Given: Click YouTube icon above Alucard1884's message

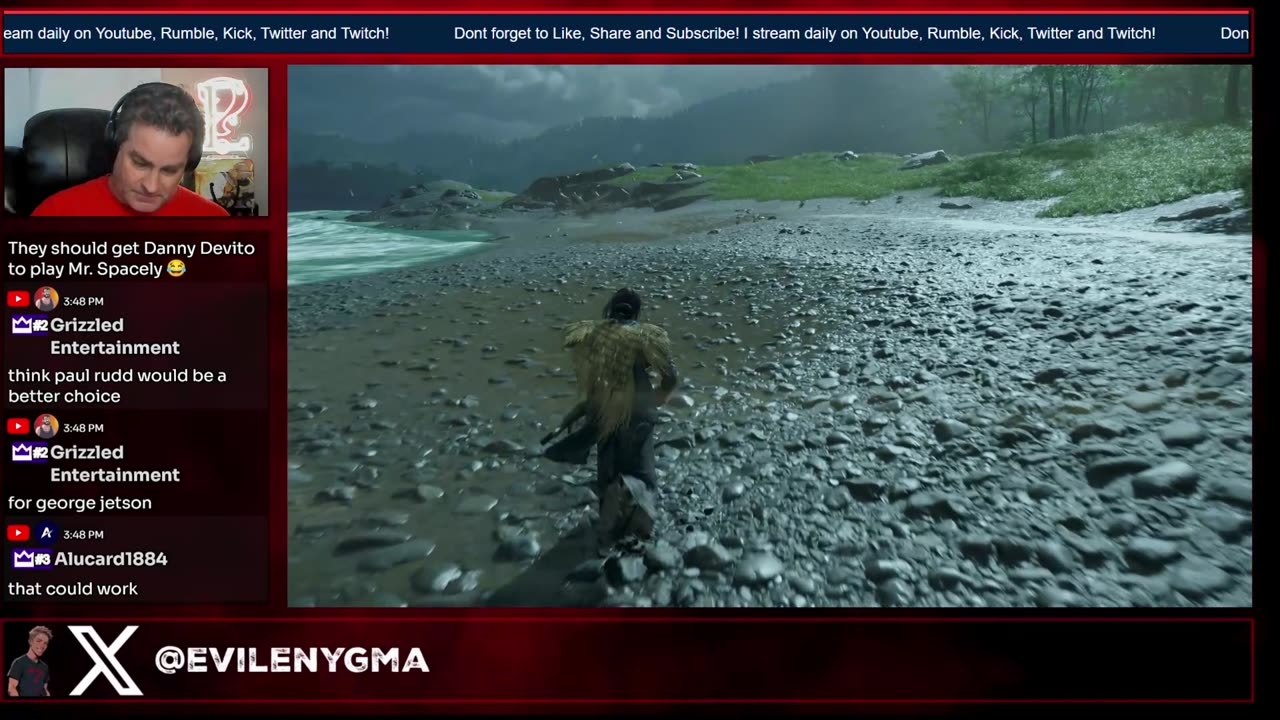Looking at the screenshot, I should [x=18, y=533].
